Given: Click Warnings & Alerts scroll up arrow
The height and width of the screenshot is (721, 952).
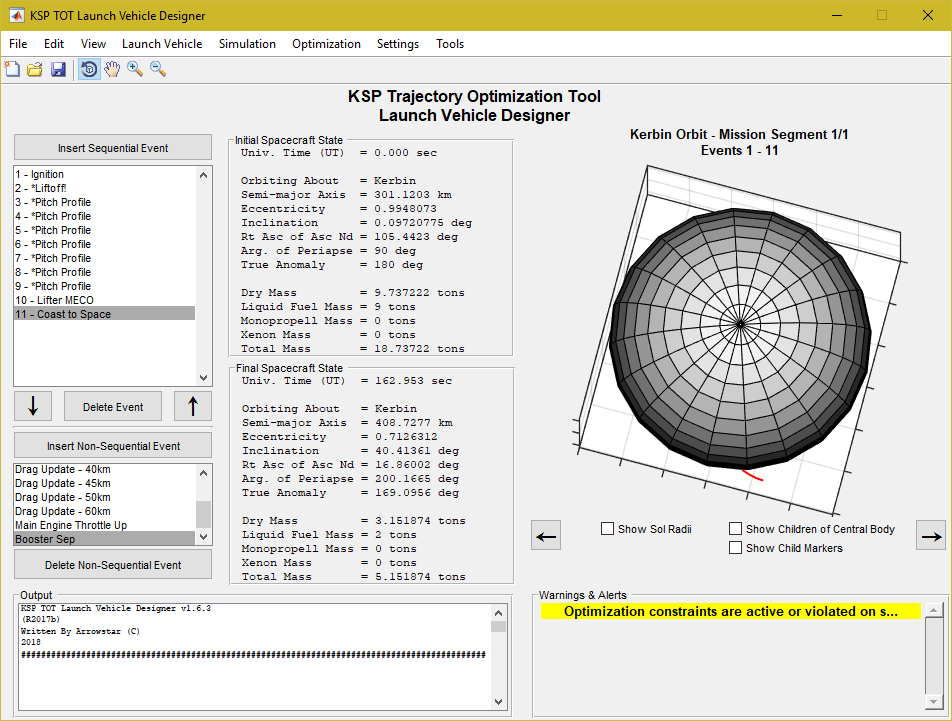Looking at the screenshot, I should click(934, 610).
